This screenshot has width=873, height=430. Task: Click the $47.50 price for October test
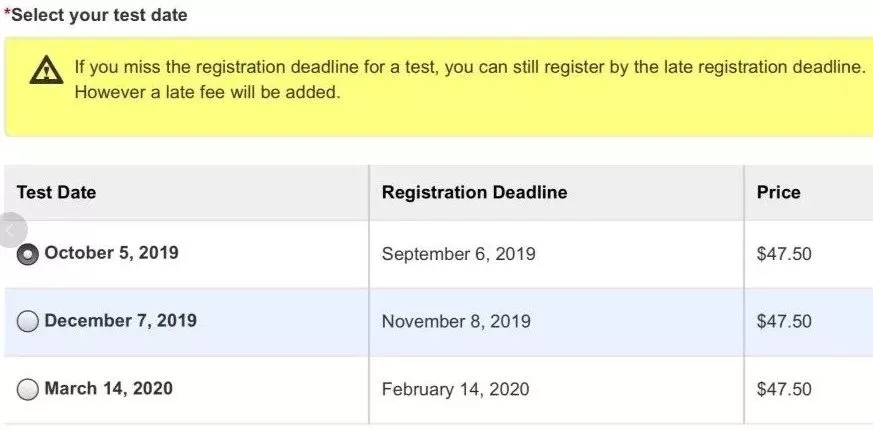click(x=784, y=254)
